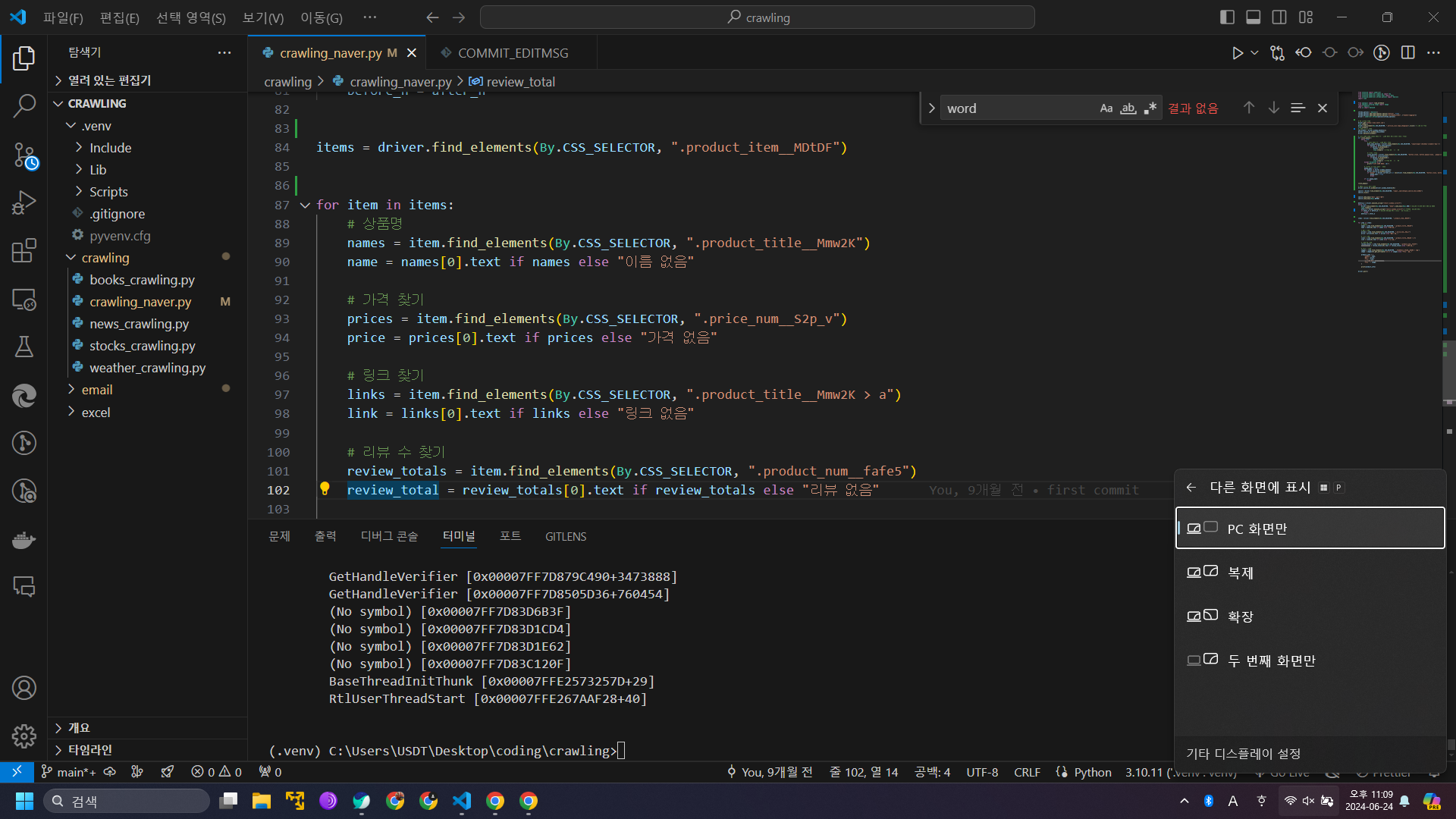Open books_crawling.py in explorer
The height and width of the screenshot is (819, 1456).
point(142,280)
